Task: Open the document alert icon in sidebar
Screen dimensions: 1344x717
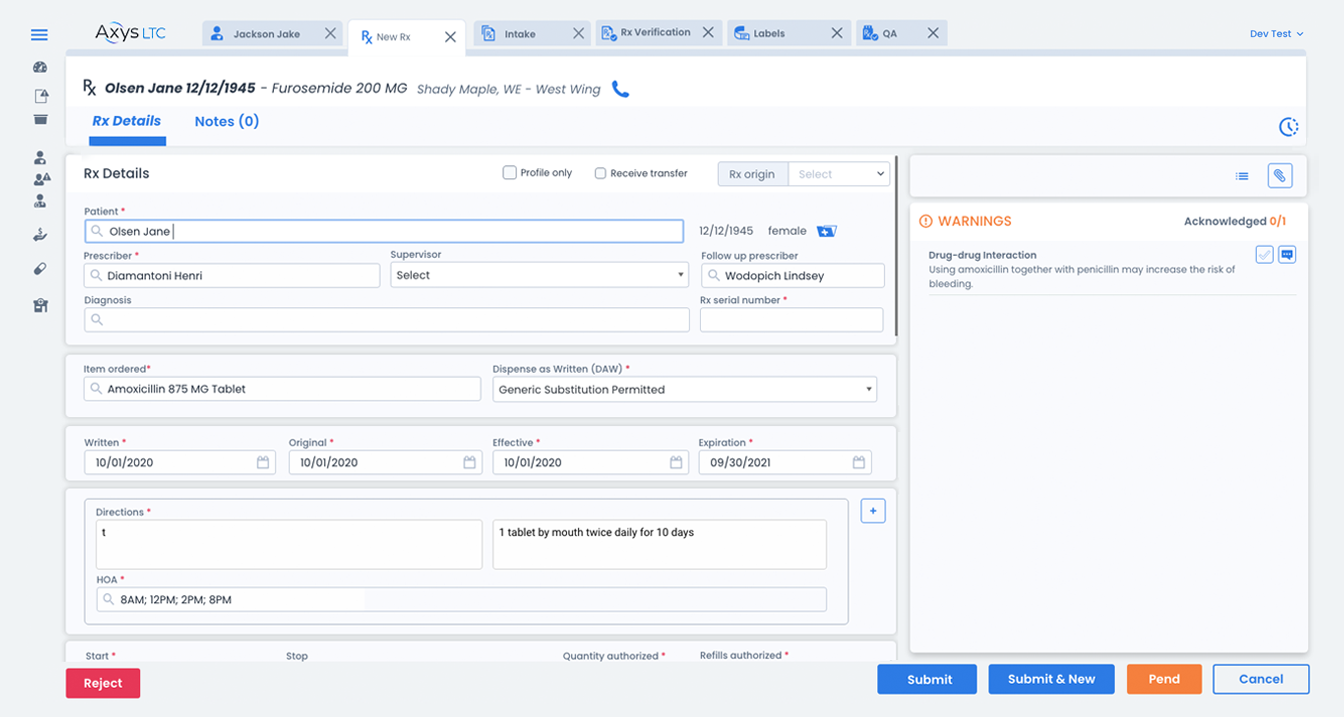Action: pos(41,96)
